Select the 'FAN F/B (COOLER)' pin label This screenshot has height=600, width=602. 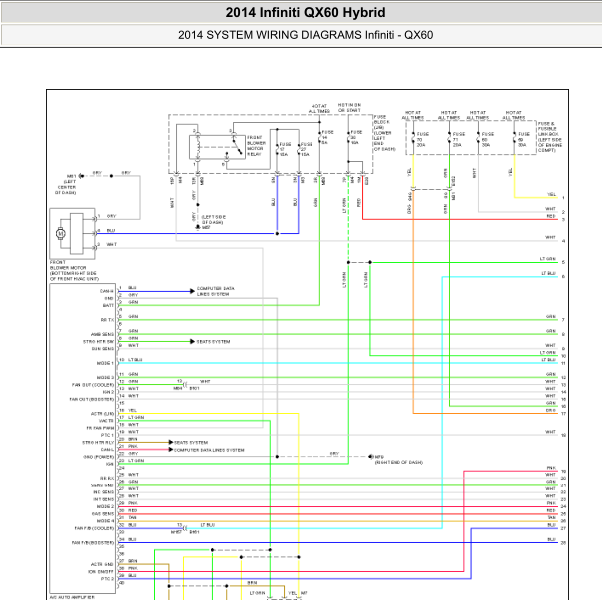click(x=94, y=528)
